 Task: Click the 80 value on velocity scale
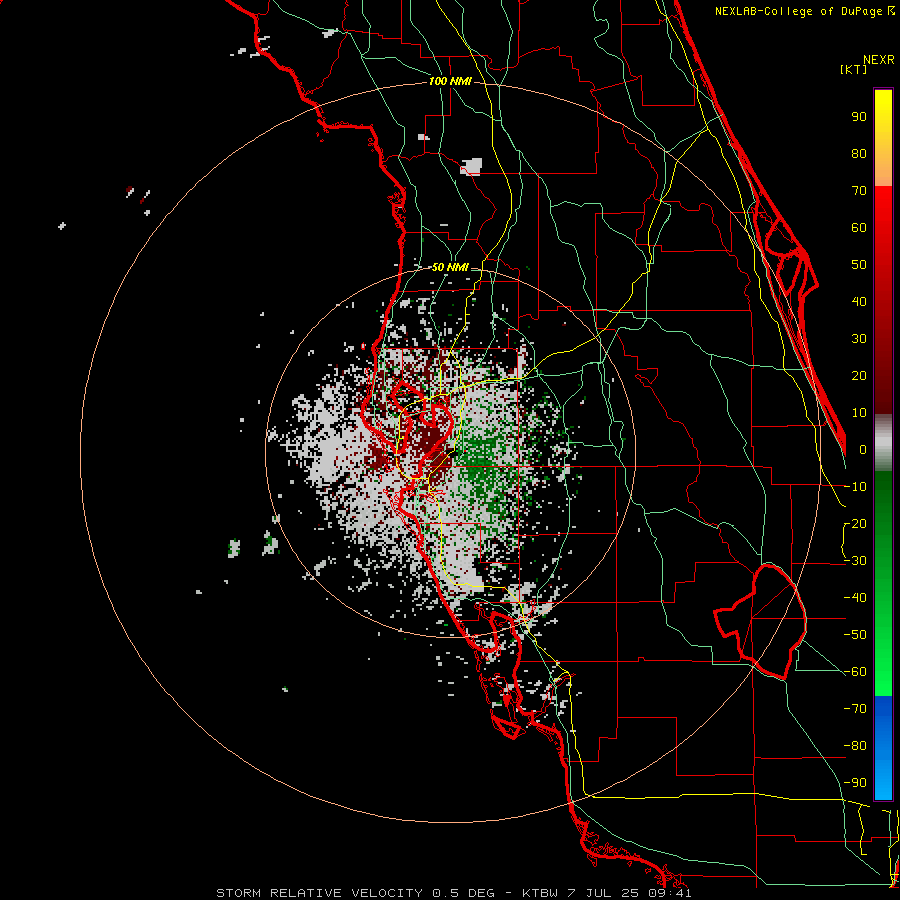pos(859,153)
